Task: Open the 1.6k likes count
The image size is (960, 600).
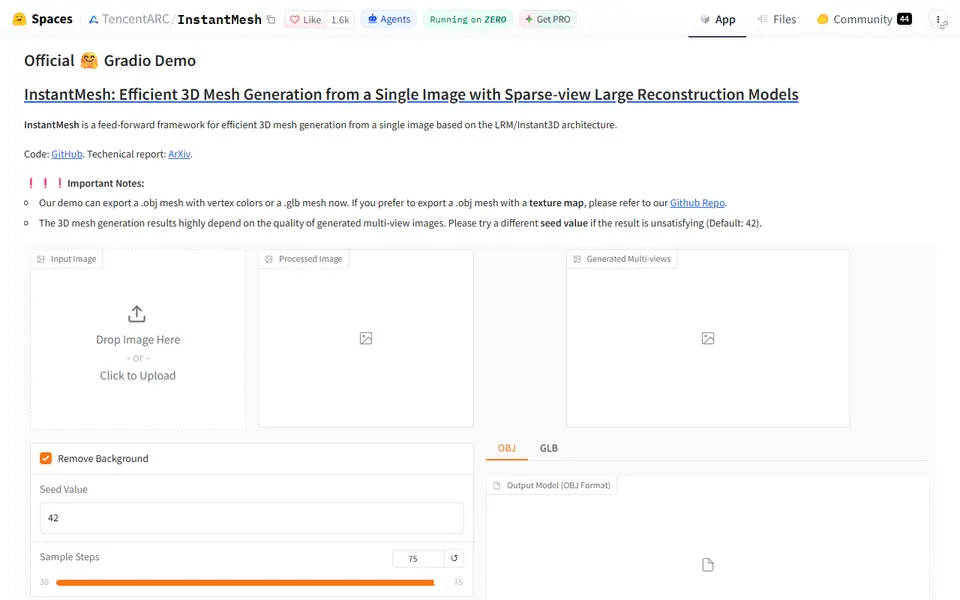Action: coord(340,20)
